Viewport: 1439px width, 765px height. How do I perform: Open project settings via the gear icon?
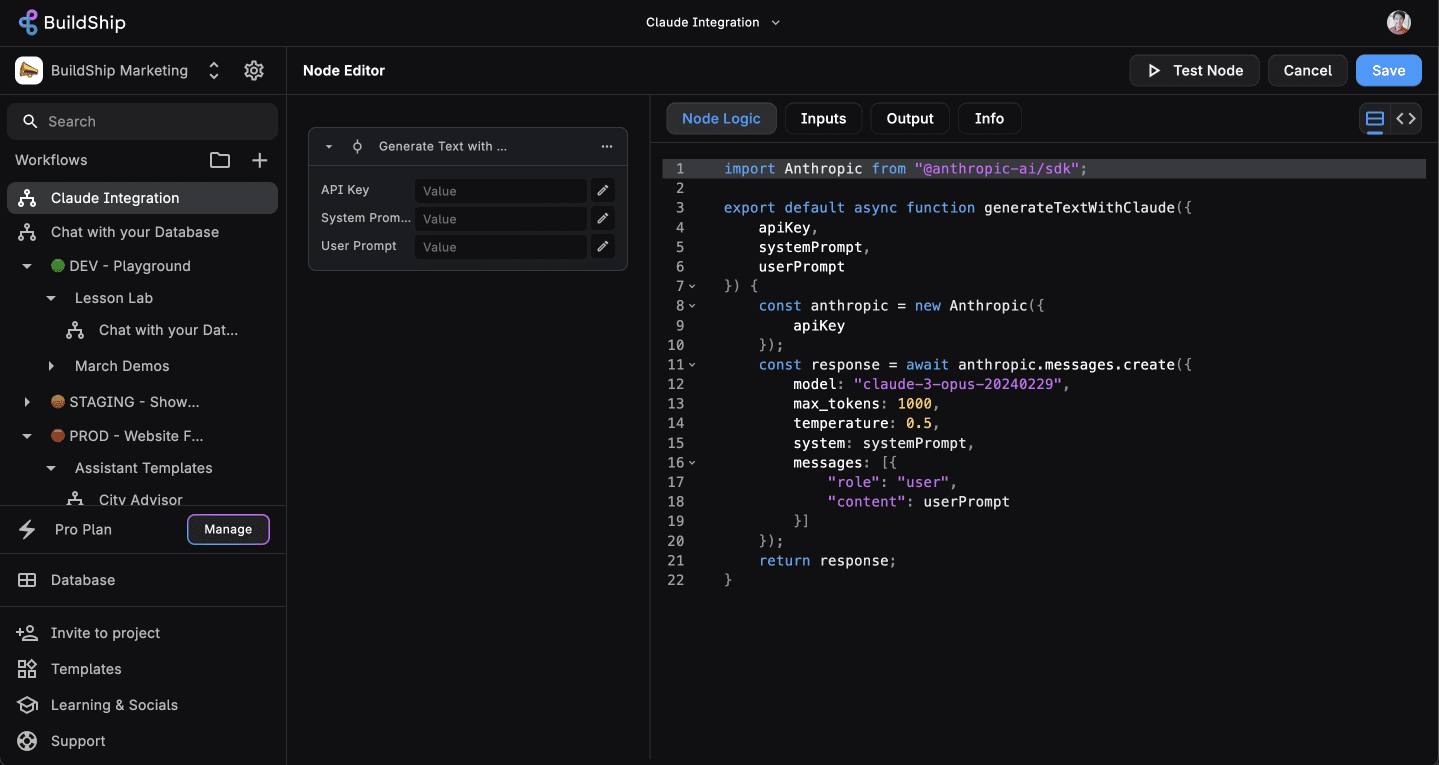253,70
